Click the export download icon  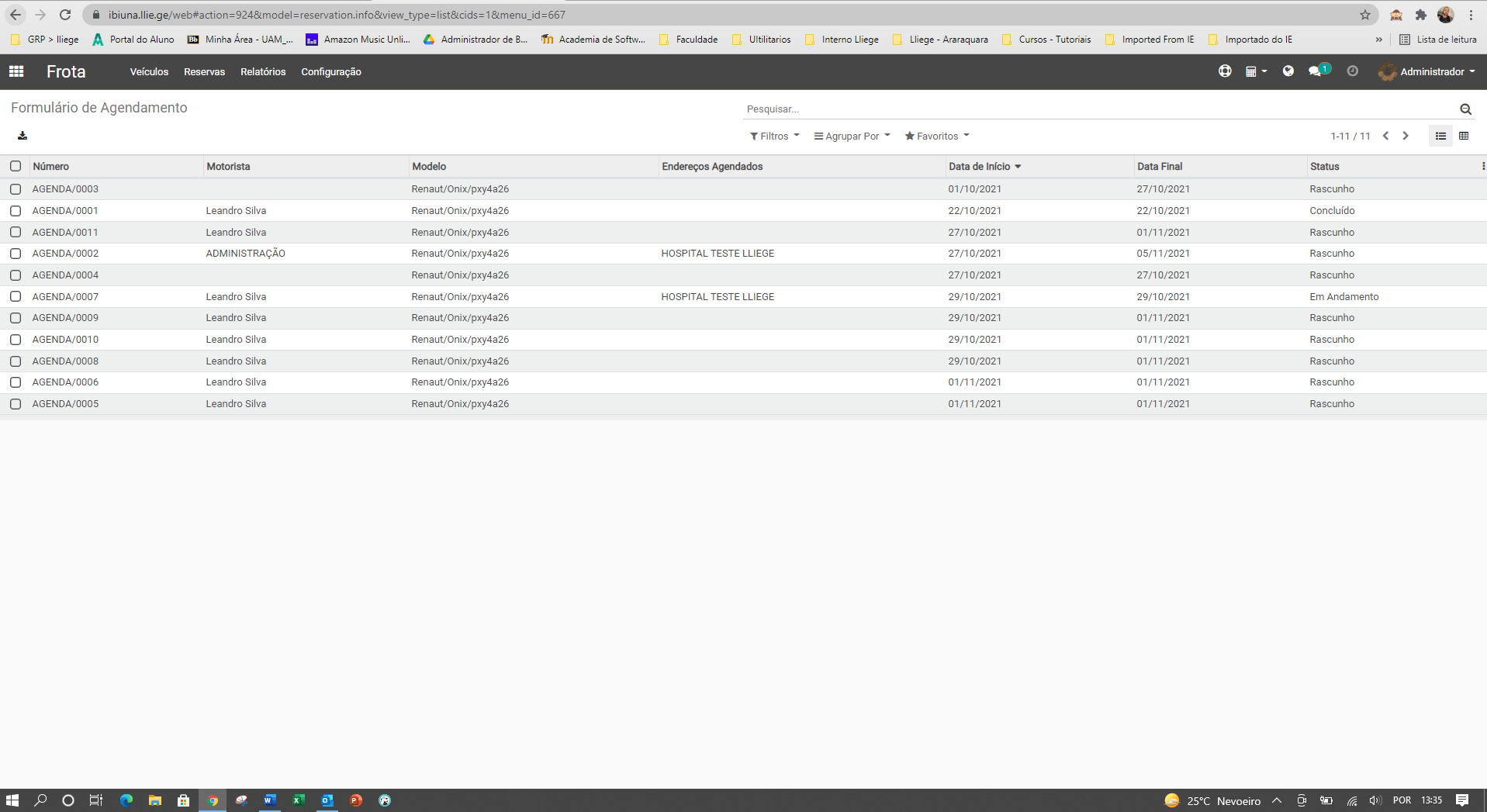point(22,136)
